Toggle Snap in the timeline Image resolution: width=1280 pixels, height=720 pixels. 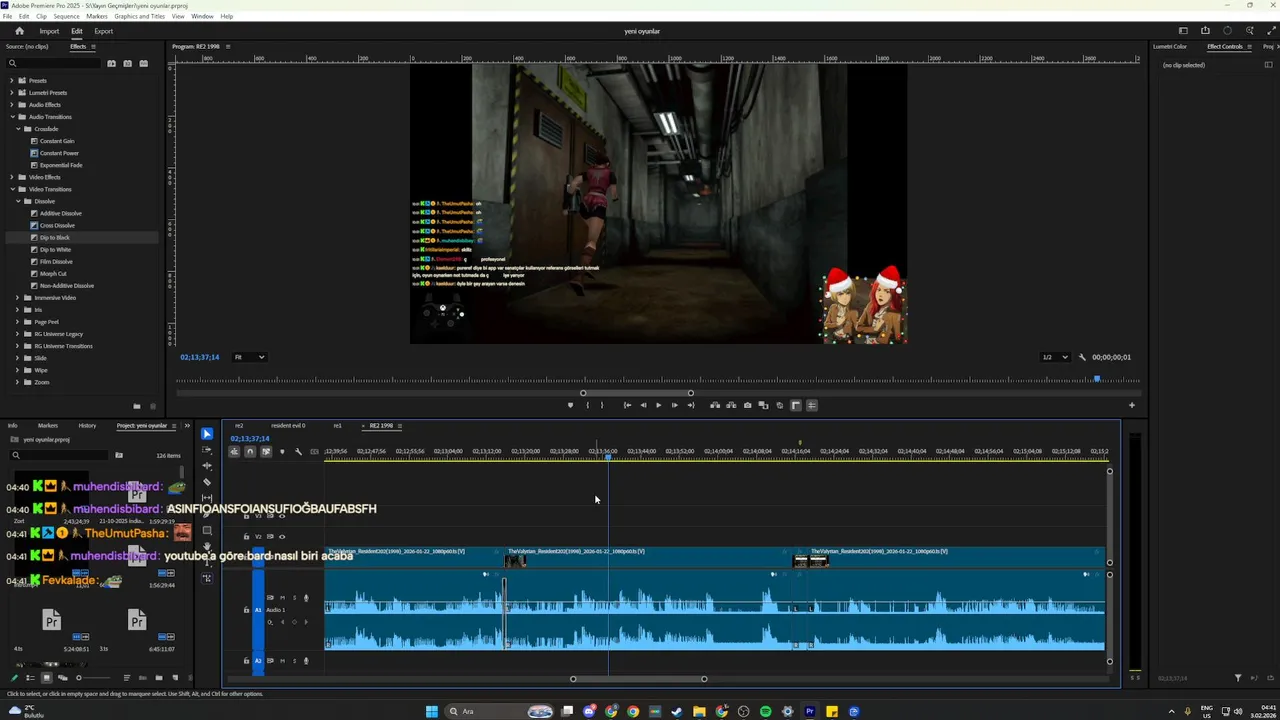click(250, 452)
